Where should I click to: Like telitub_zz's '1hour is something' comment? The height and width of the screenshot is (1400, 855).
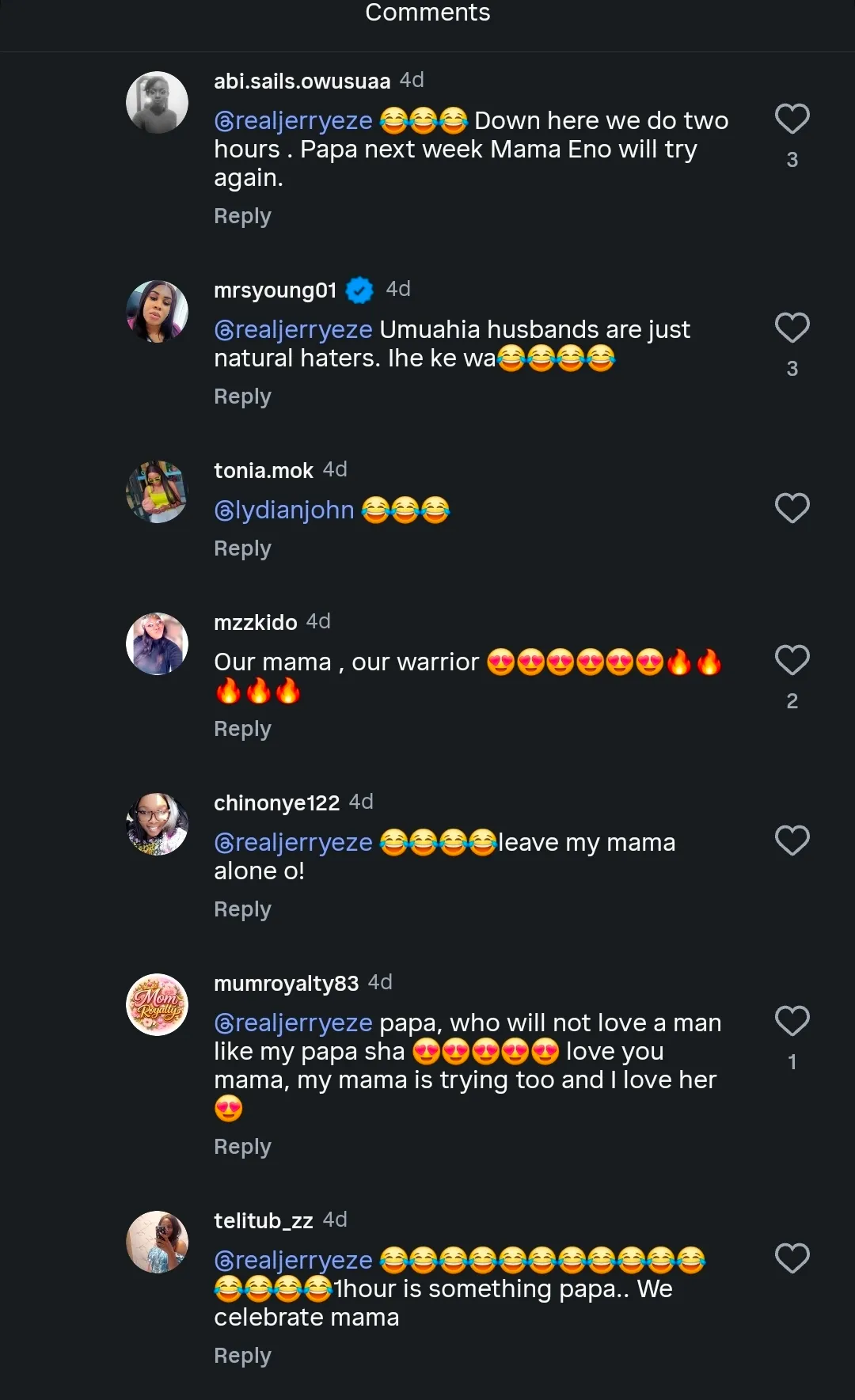[x=792, y=1258]
